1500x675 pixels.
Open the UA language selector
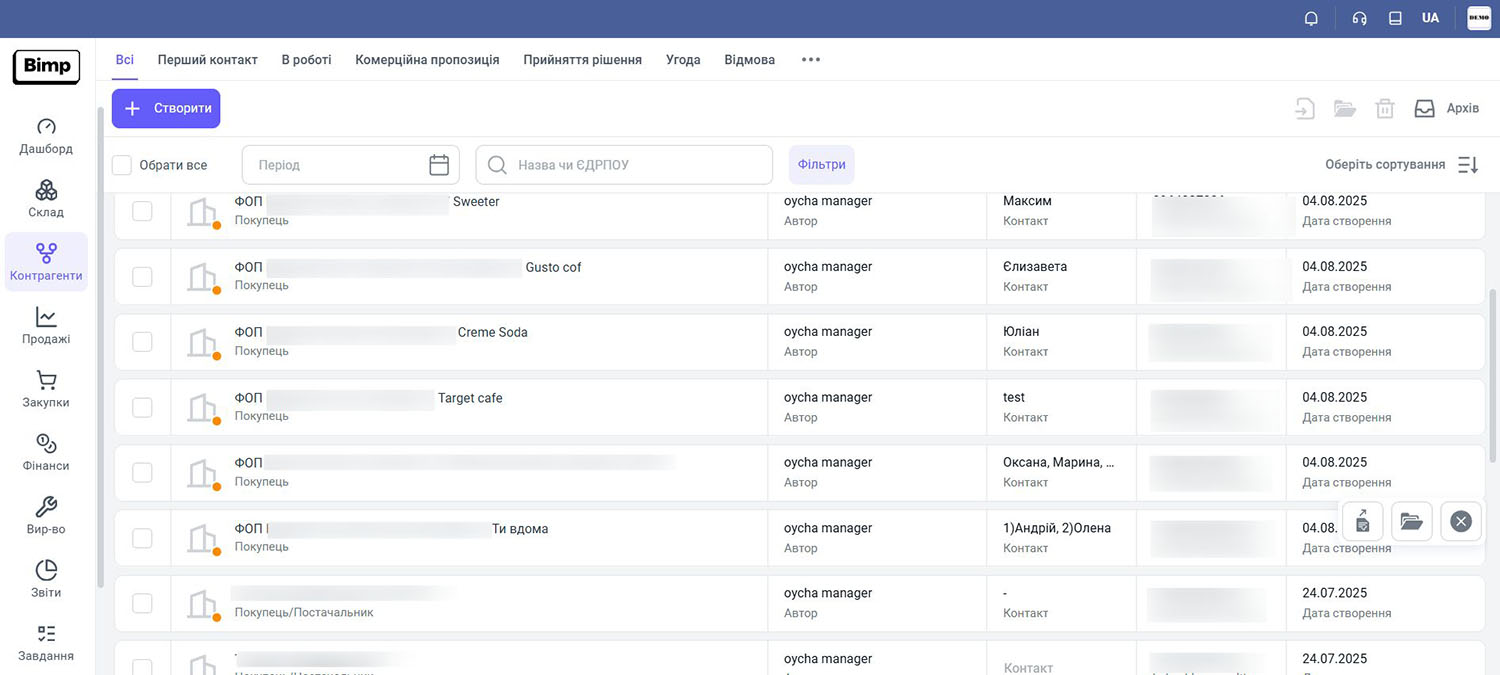coord(1430,18)
